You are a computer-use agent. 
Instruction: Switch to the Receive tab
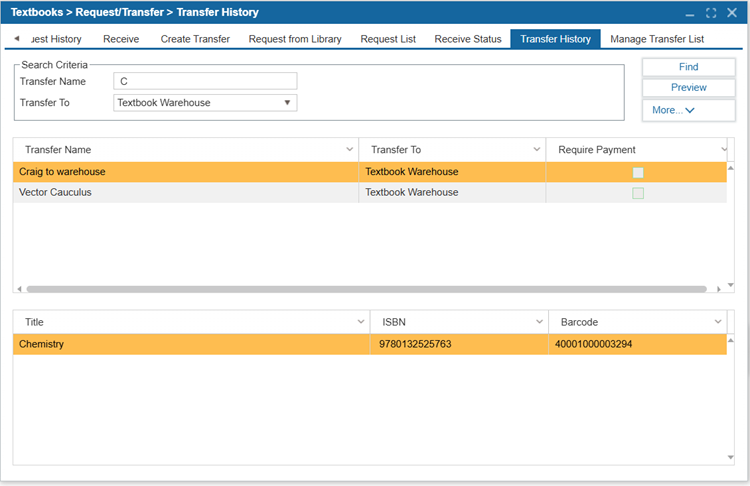click(x=121, y=39)
